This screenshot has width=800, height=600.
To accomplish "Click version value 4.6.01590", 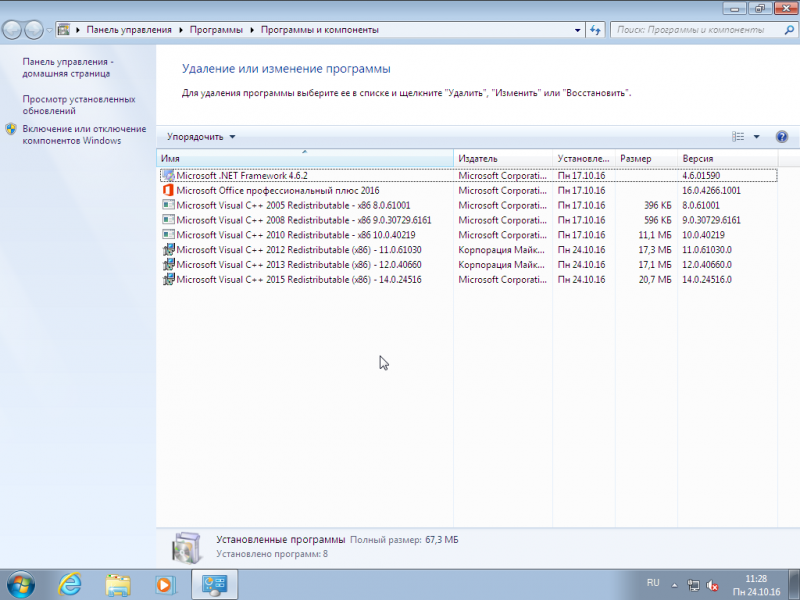I will pyautogui.click(x=701, y=176).
